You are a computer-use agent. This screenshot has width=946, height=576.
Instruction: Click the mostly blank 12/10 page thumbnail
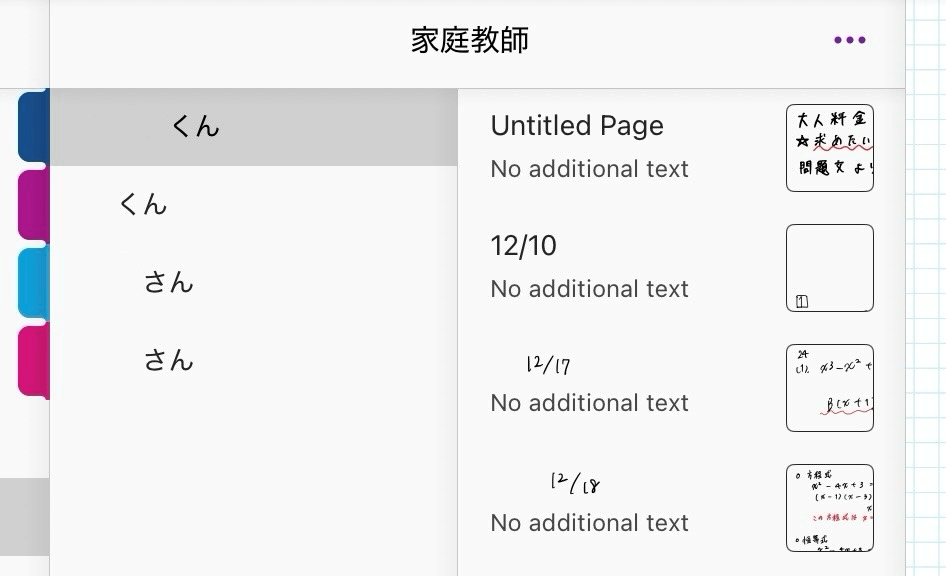click(x=830, y=268)
